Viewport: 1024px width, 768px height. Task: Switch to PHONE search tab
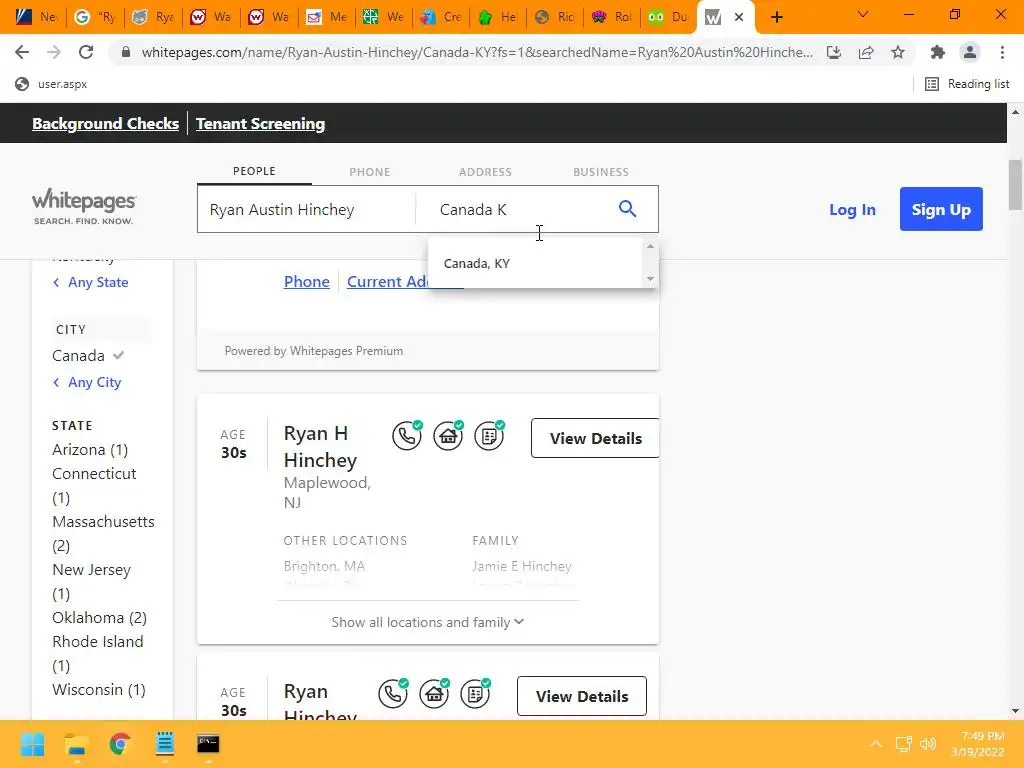coord(370,172)
